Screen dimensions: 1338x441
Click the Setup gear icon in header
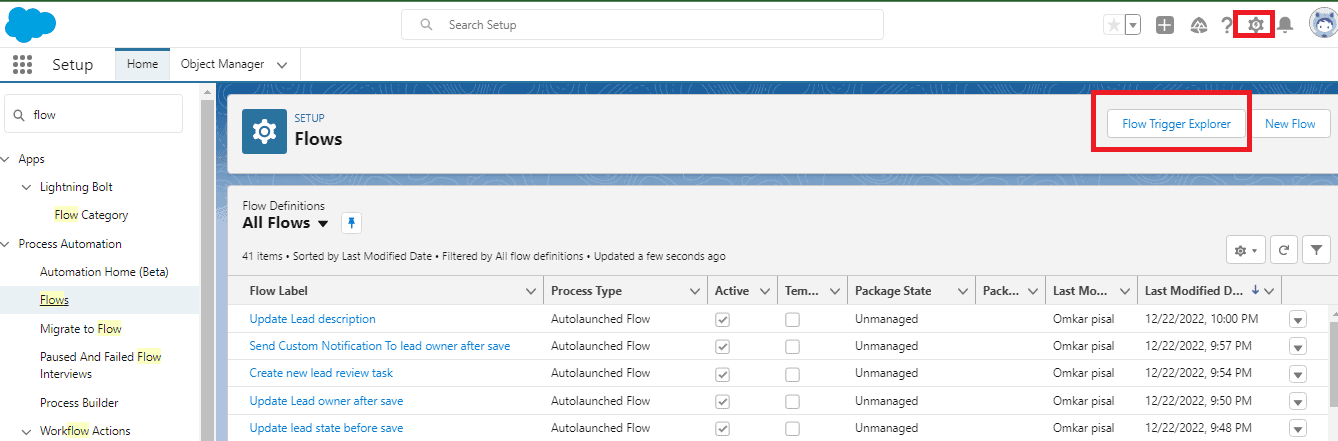click(x=1256, y=25)
